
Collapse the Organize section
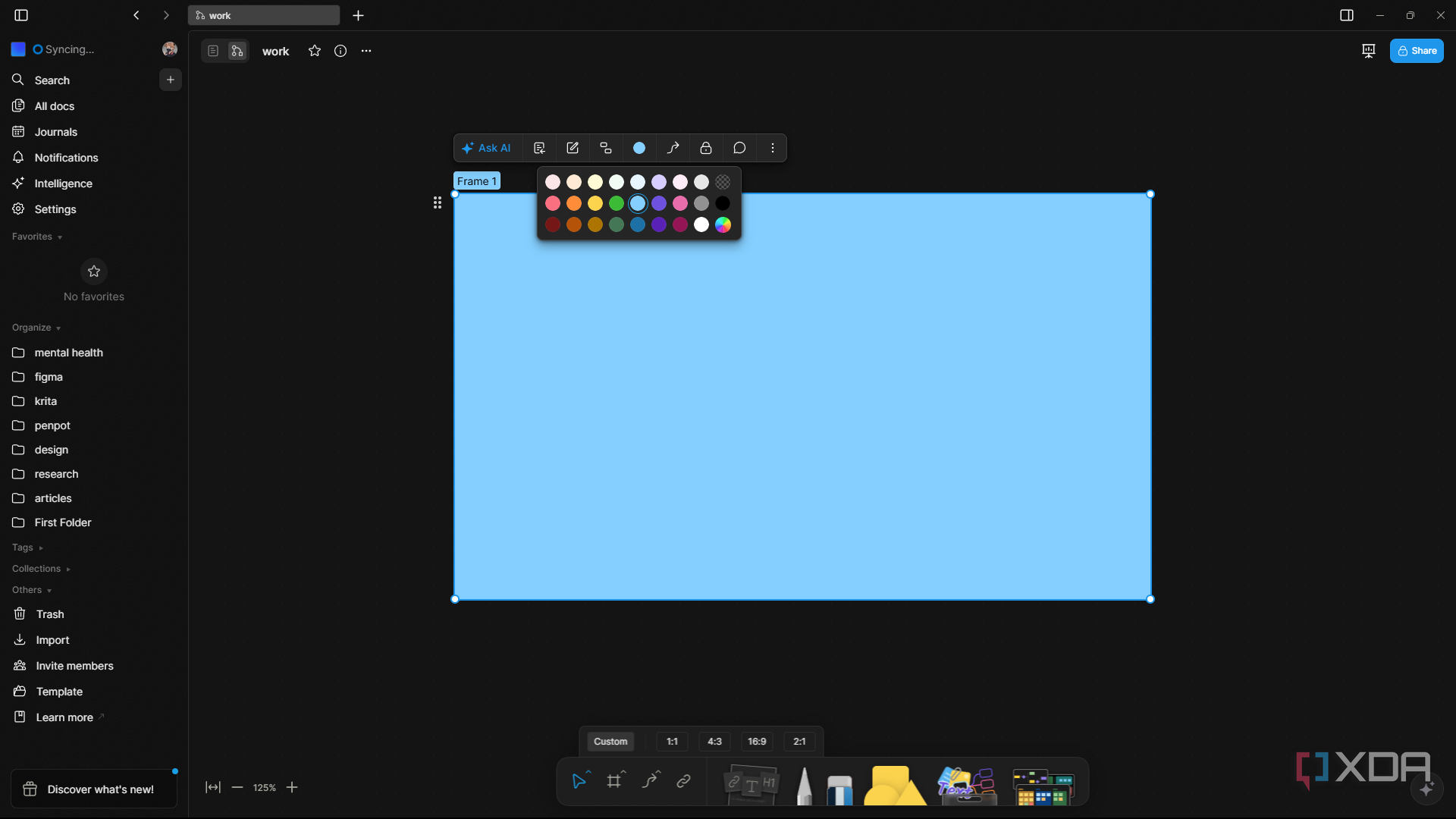click(36, 328)
